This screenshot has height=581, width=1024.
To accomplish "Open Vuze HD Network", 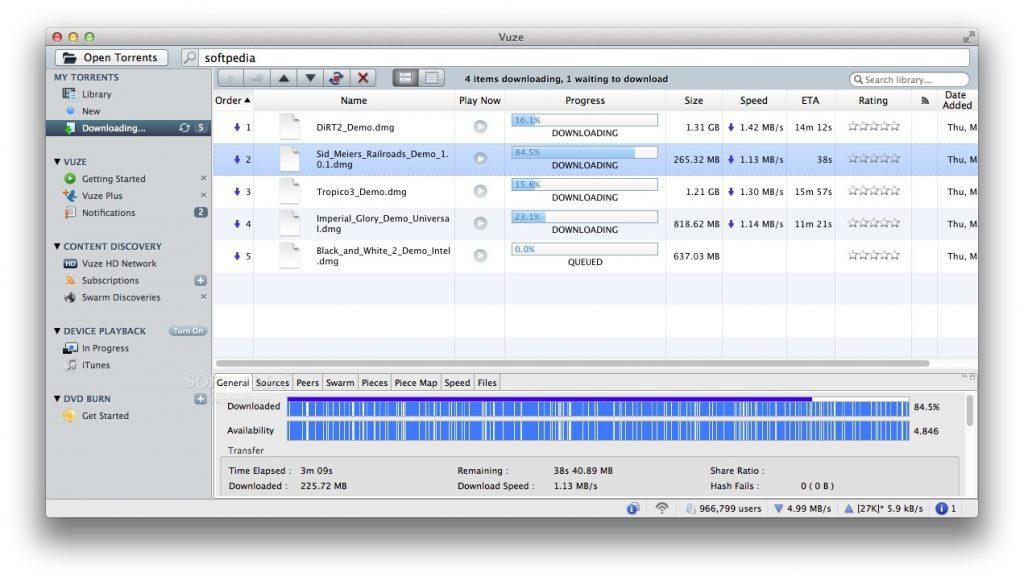I will [x=119, y=263].
